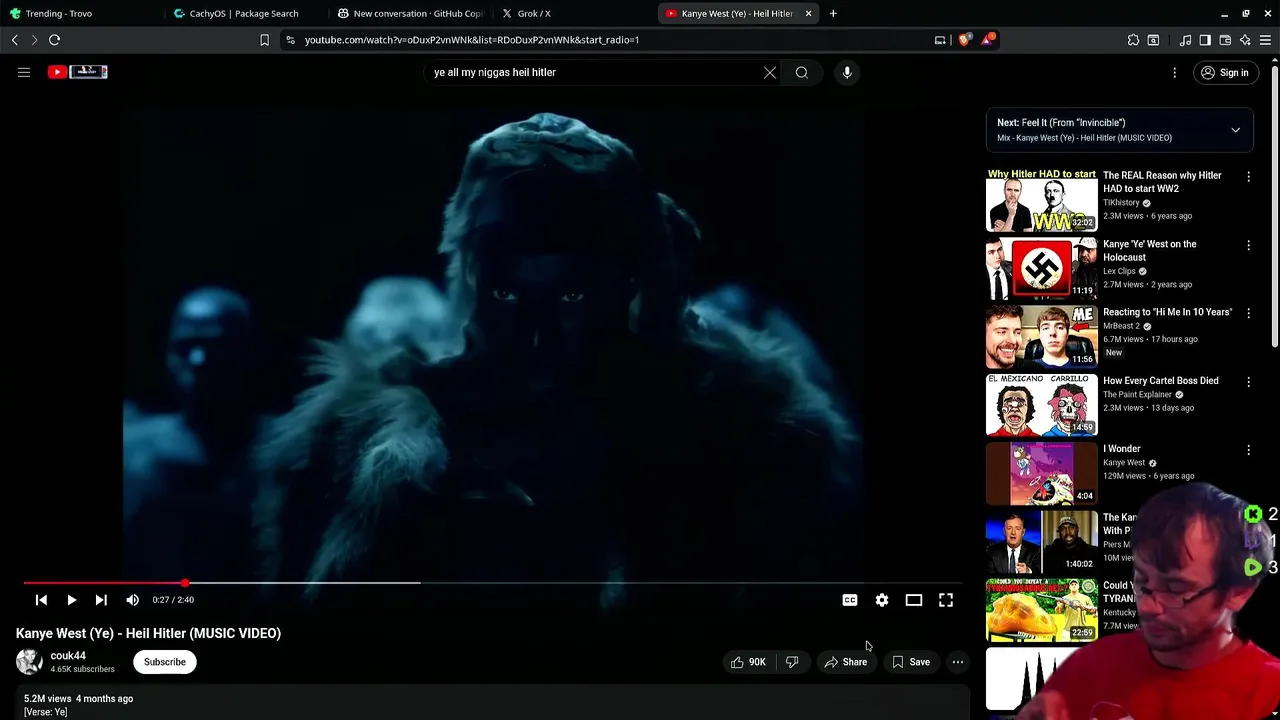Dislike this video
The image size is (1280, 720).
coord(792,662)
